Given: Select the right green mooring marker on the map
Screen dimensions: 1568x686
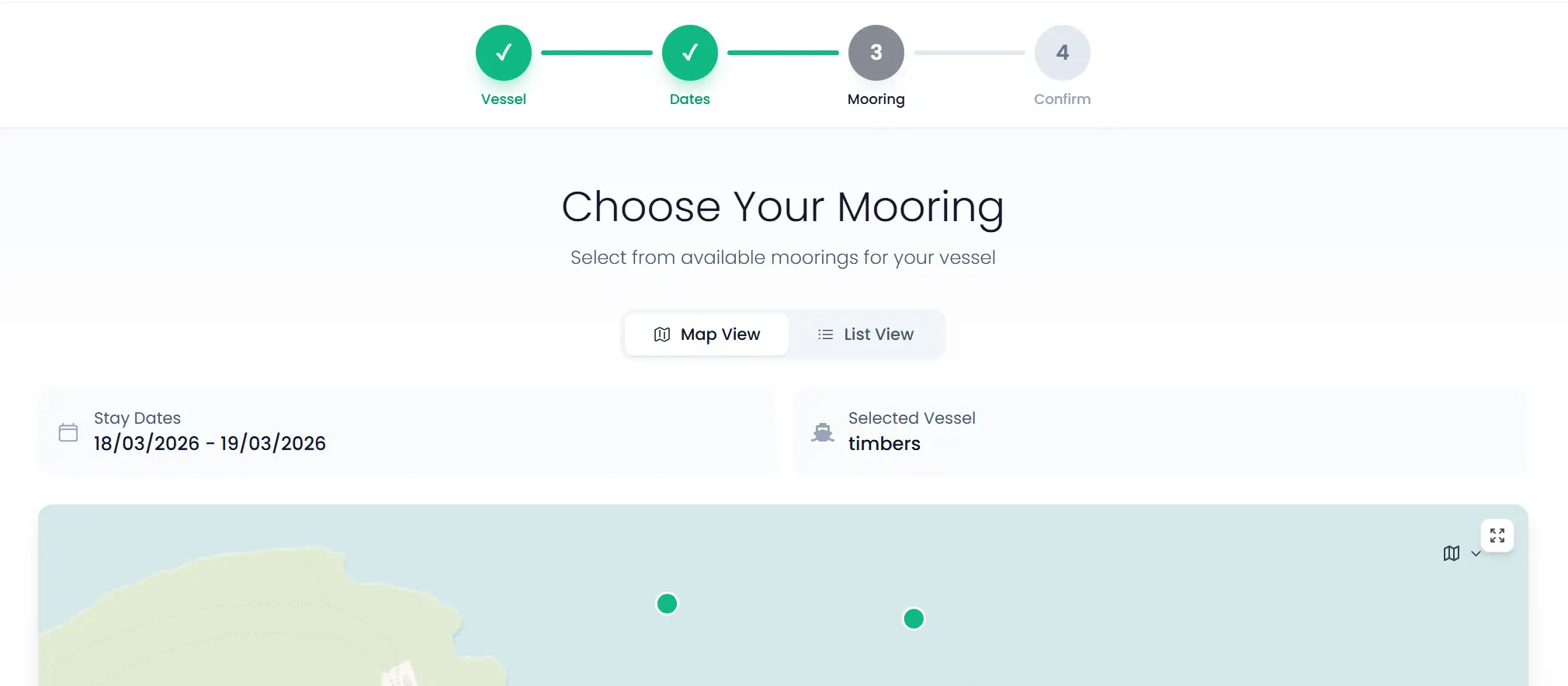Looking at the screenshot, I should click(x=914, y=618).
